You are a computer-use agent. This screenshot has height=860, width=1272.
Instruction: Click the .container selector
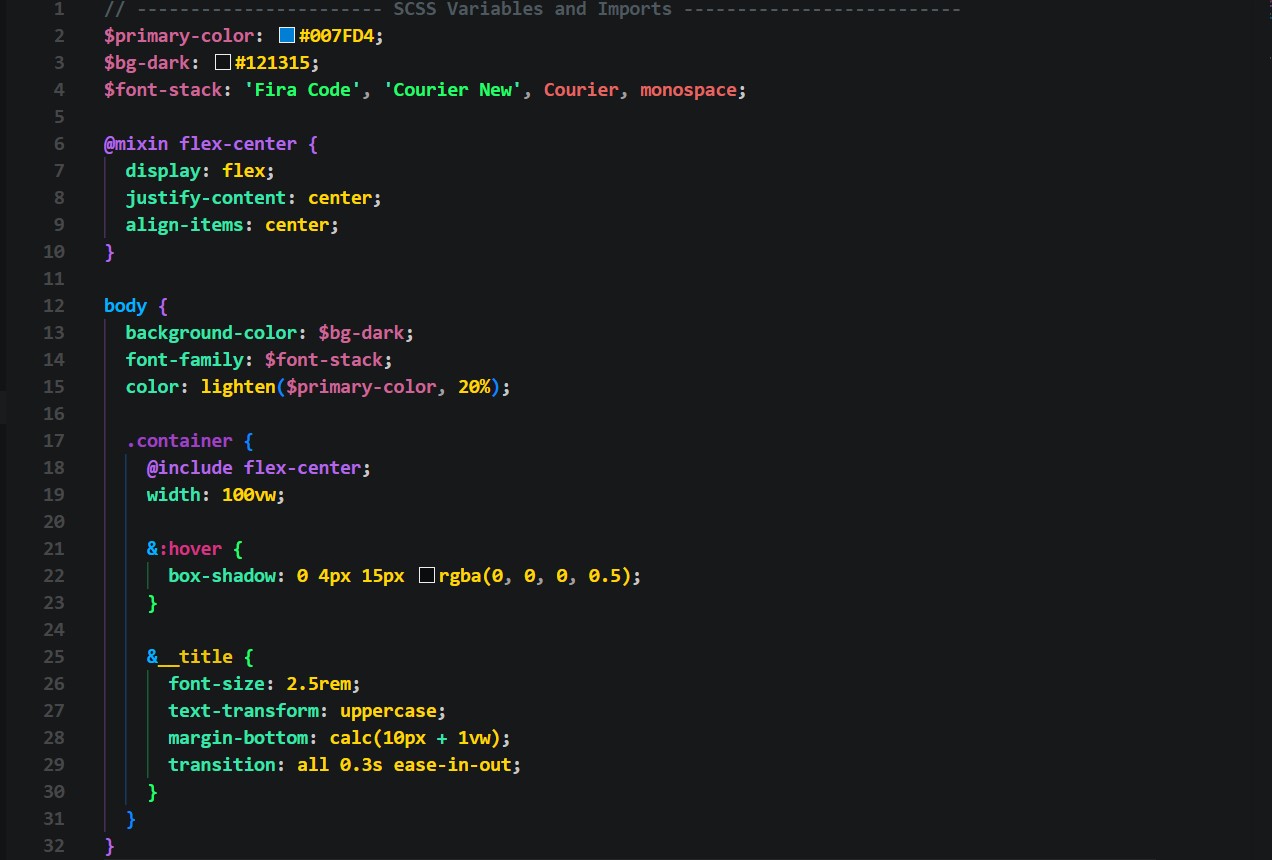pyautogui.click(x=179, y=441)
